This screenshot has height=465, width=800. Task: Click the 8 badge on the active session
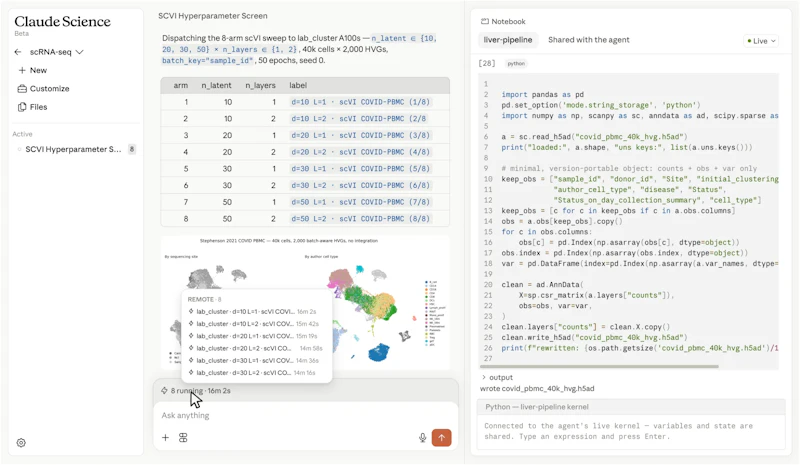(132, 150)
